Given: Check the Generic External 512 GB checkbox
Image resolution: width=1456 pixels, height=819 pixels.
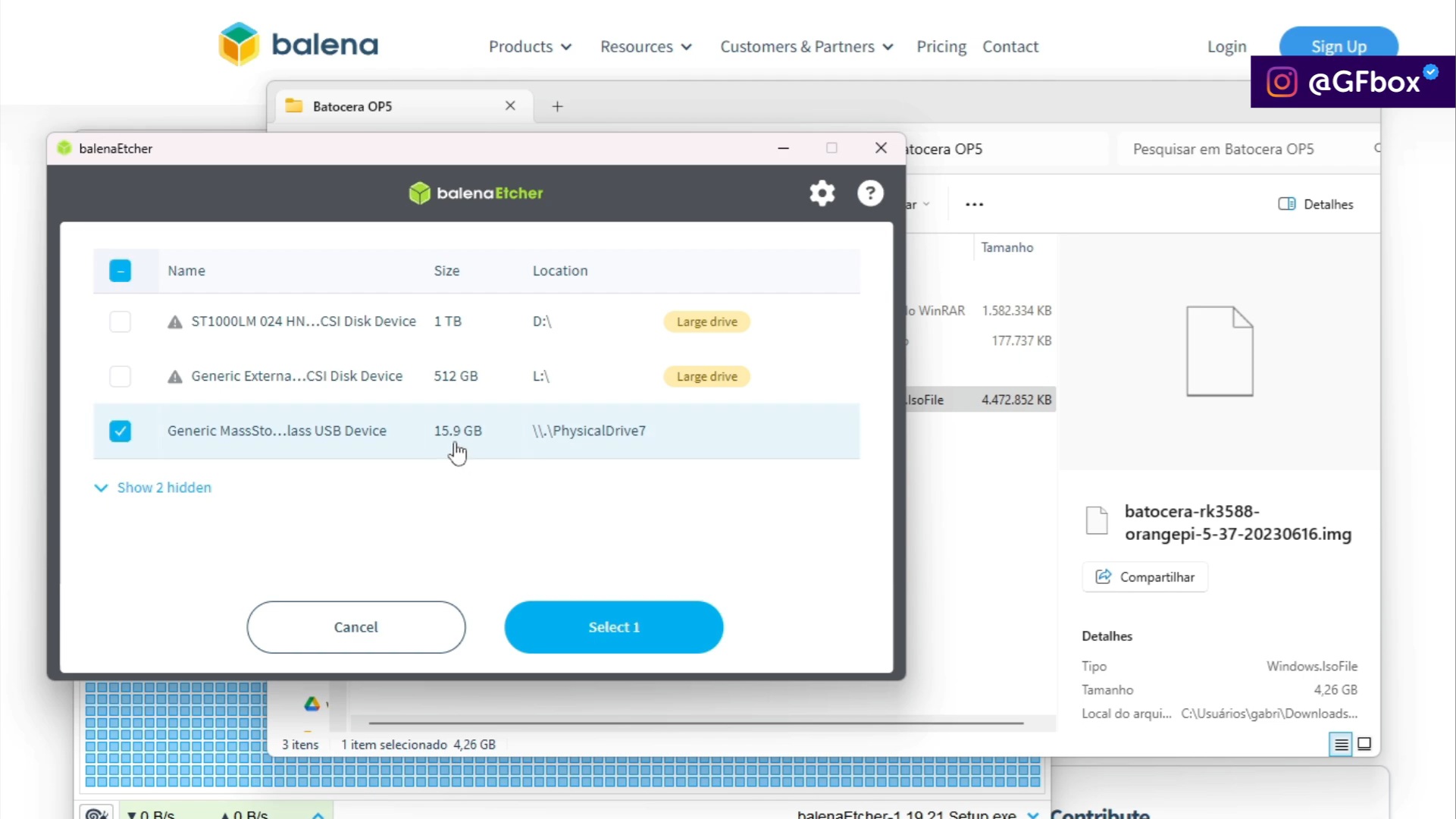Looking at the screenshot, I should coord(120,376).
